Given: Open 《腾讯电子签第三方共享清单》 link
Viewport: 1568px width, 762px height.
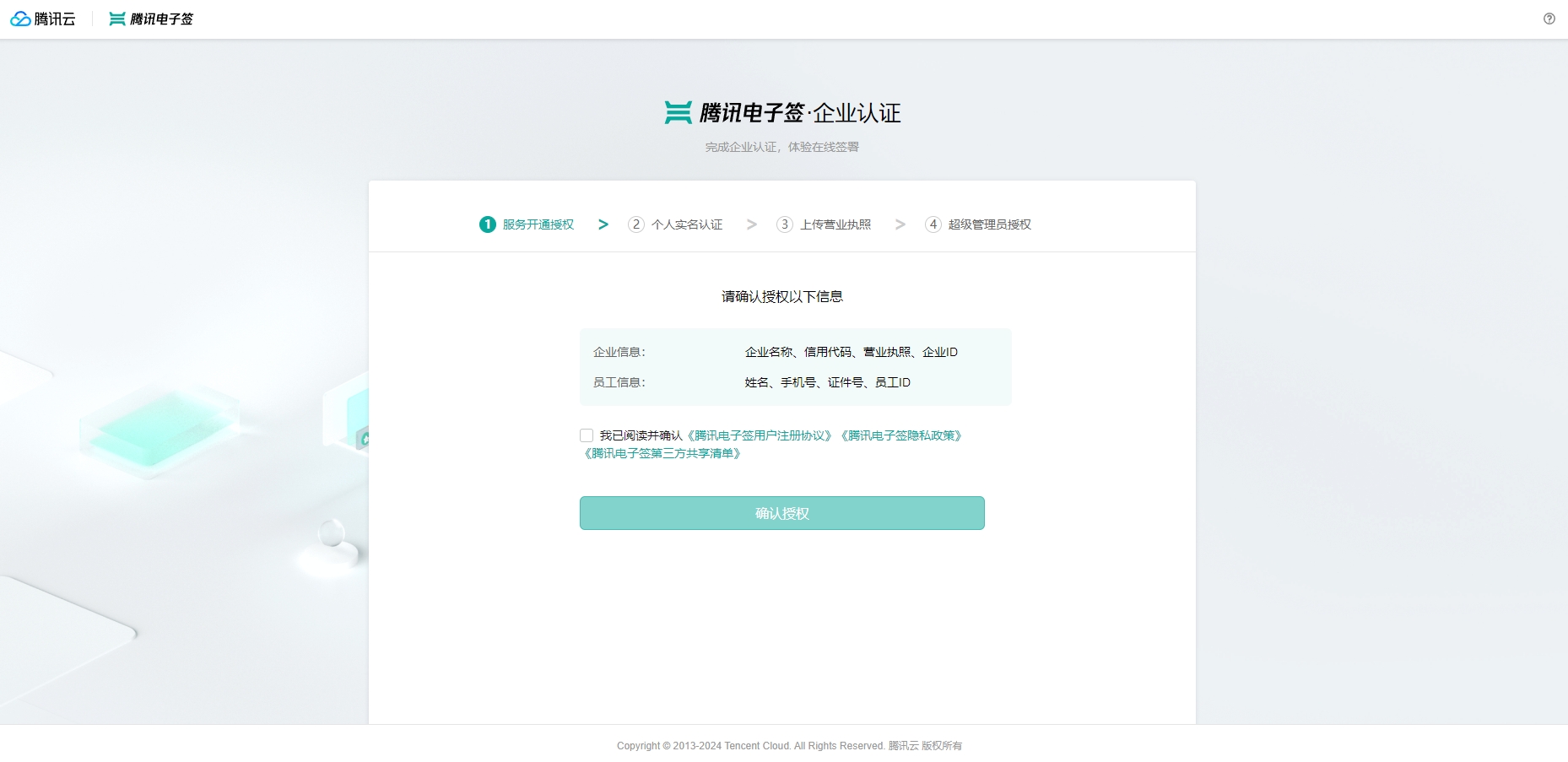Looking at the screenshot, I should (662, 453).
